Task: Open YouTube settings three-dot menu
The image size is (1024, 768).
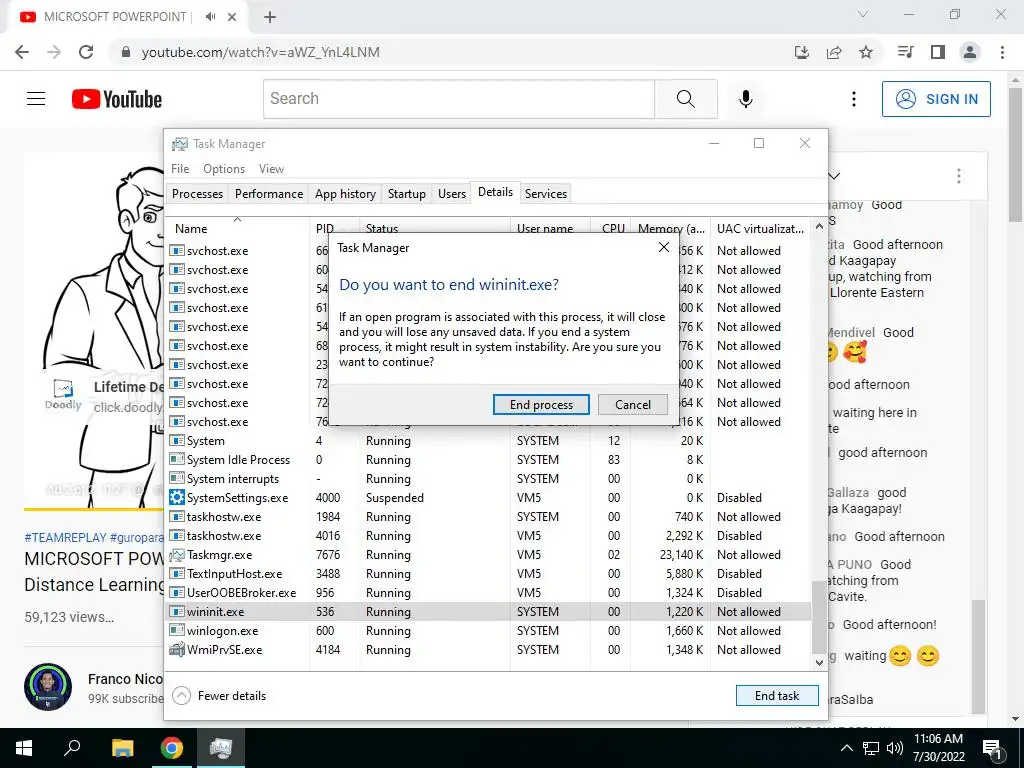Action: (853, 99)
